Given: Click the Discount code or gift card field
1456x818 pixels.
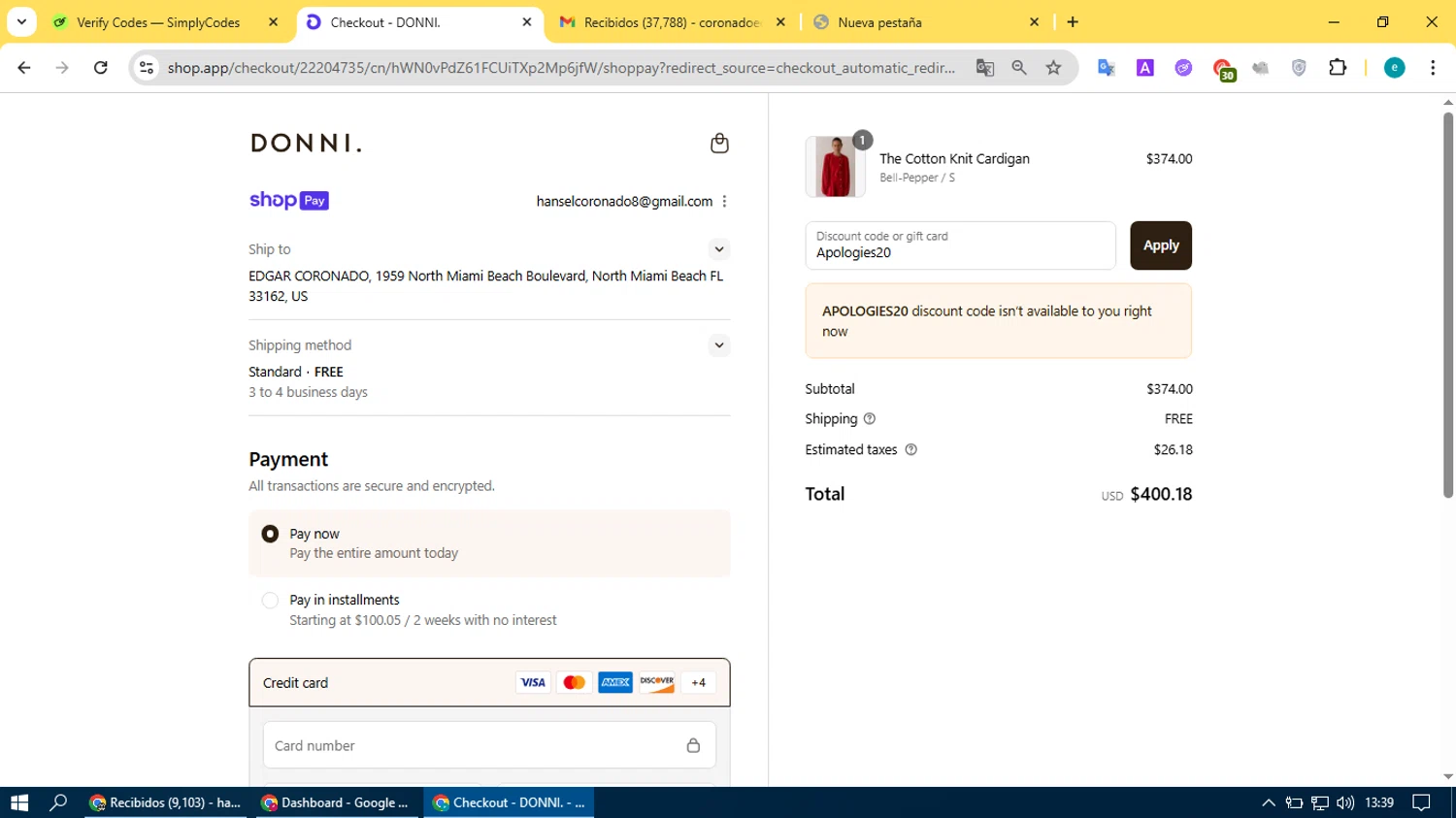Looking at the screenshot, I should [x=960, y=245].
